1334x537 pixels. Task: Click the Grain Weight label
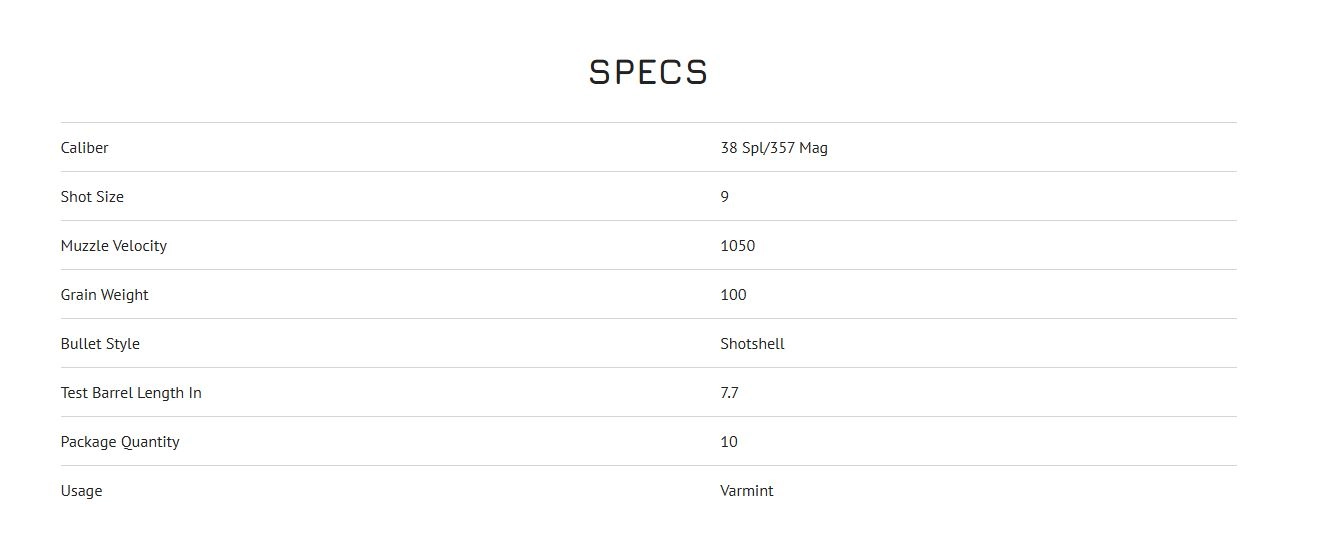(104, 295)
